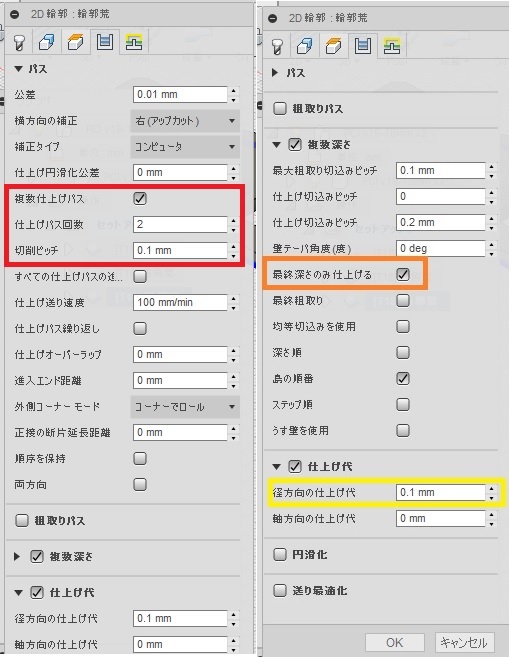The width and height of the screenshot is (509, 657).
Task: Open the Geometry tab icon in left panel
Action: 47,42
